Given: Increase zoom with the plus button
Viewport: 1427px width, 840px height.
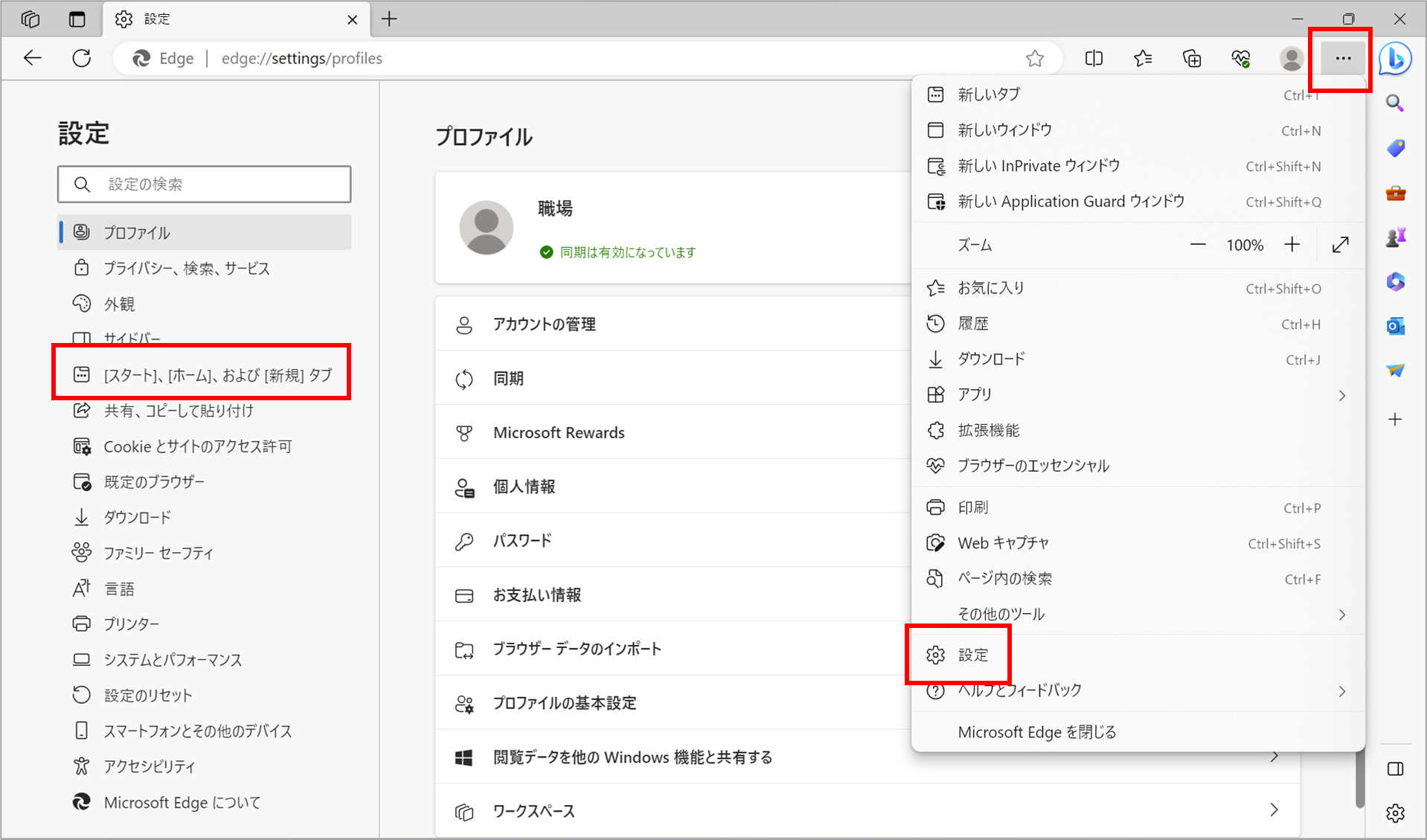Looking at the screenshot, I should (1292, 245).
